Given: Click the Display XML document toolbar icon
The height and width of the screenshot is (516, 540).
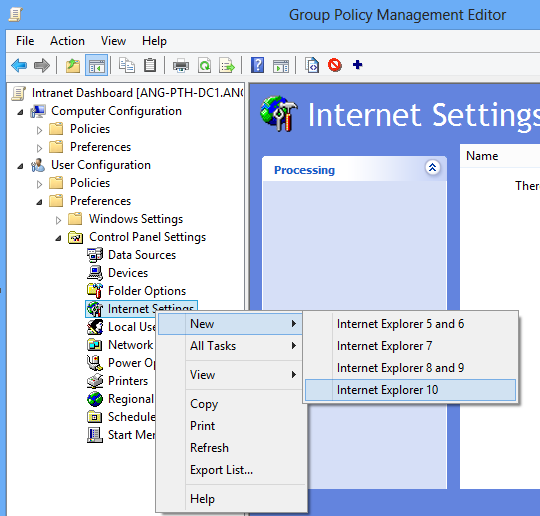Looking at the screenshot, I should pos(312,65).
